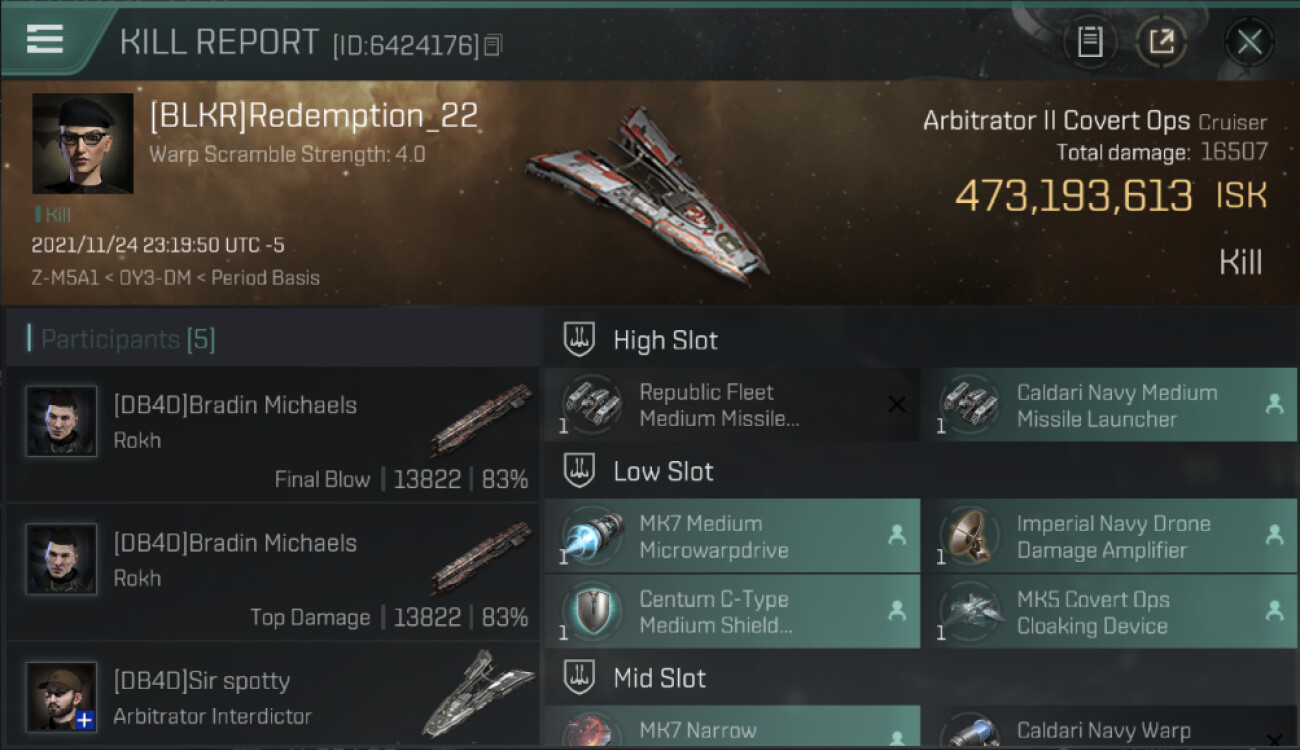Open Bradin Michaels Final Blow entry
Image resolution: width=1300 pixels, height=750 pixels.
coord(273,434)
